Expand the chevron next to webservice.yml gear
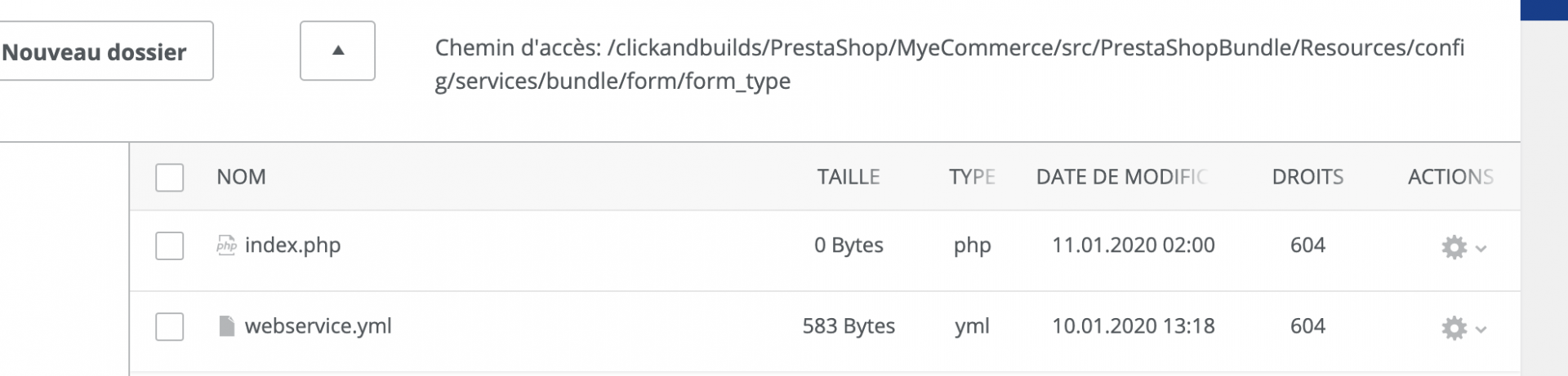This screenshot has height=376, width=1568. tap(1481, 330)
